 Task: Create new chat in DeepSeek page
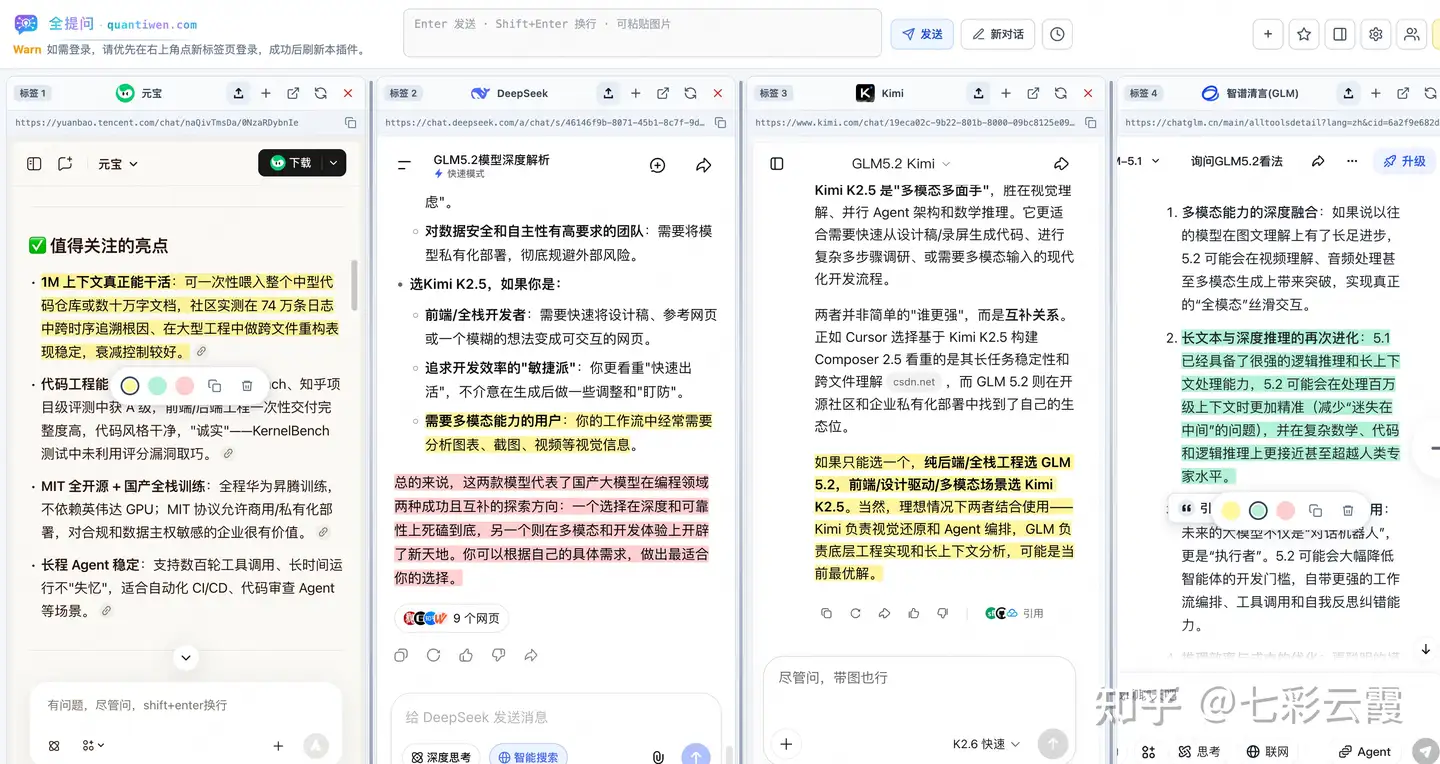point(657,165)
